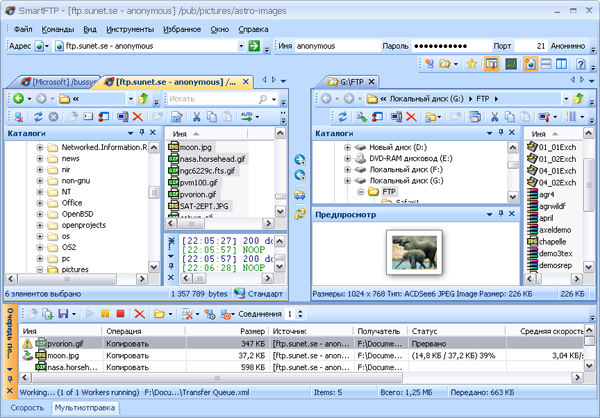The width and height of the screenshot is (600, 418).
Task: Click the Статус column header in queue
Action: coord(457,331)
